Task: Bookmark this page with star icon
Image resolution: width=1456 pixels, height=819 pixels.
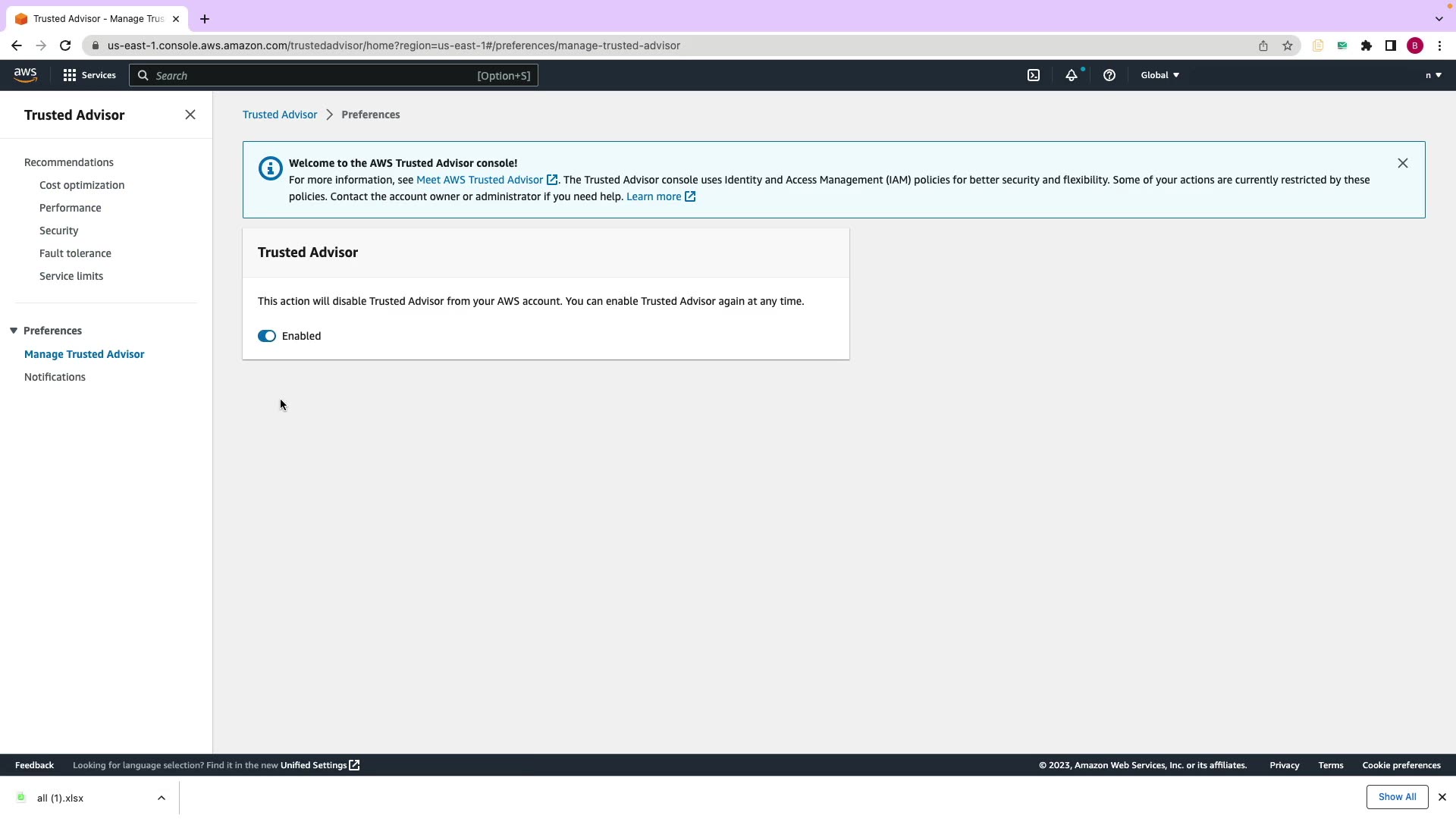Action: click(x=1288, y=45)
